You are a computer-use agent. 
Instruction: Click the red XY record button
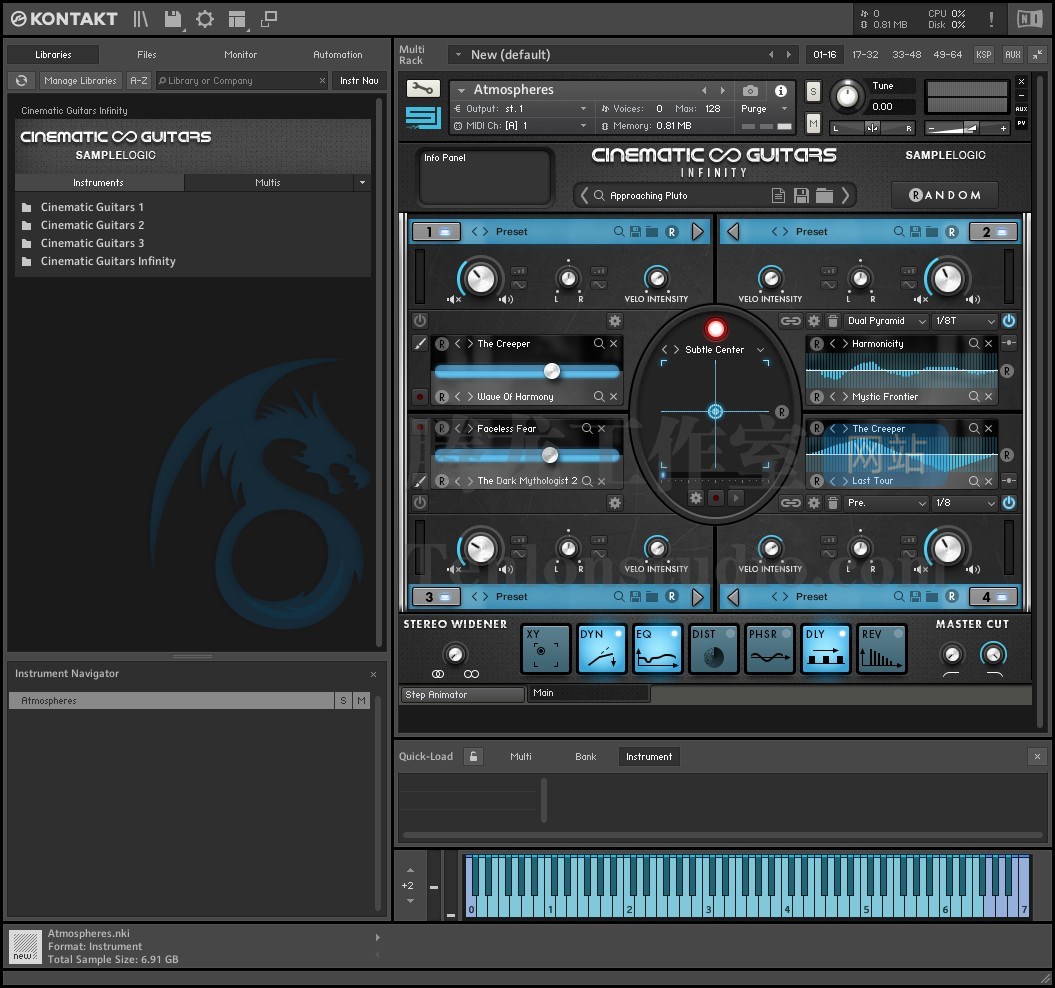tap(715, 328)
